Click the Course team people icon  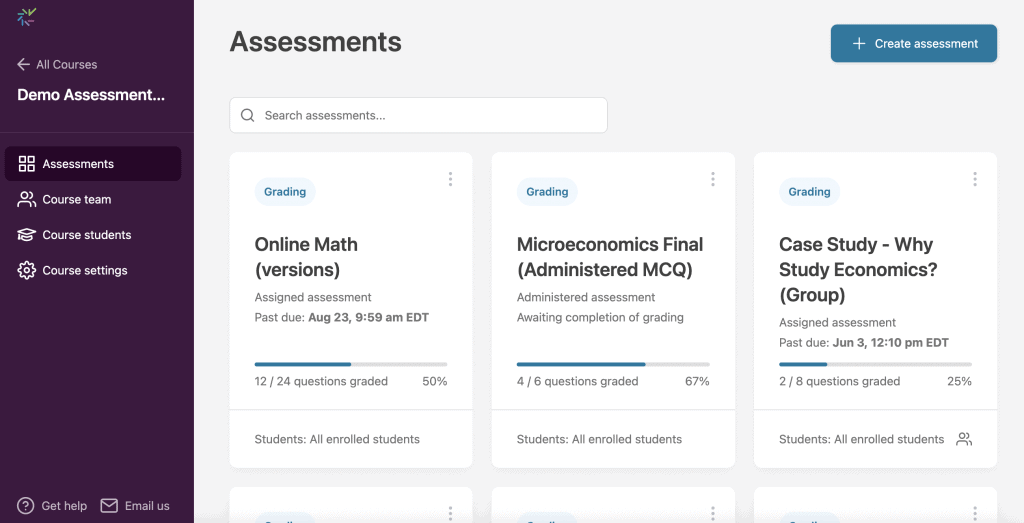[x=27, y=199]
